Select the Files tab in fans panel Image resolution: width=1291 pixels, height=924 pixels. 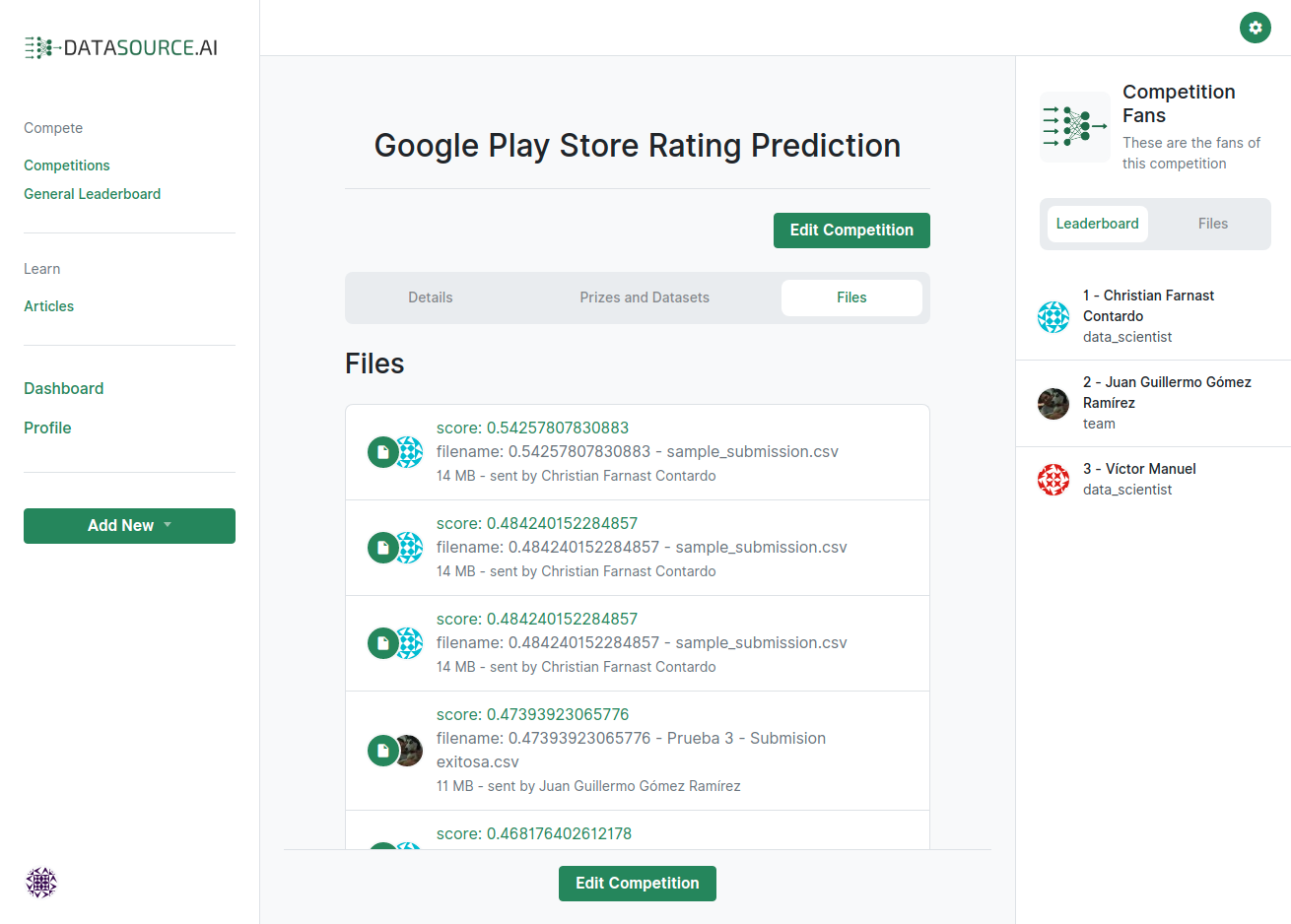coord(1212,224)
